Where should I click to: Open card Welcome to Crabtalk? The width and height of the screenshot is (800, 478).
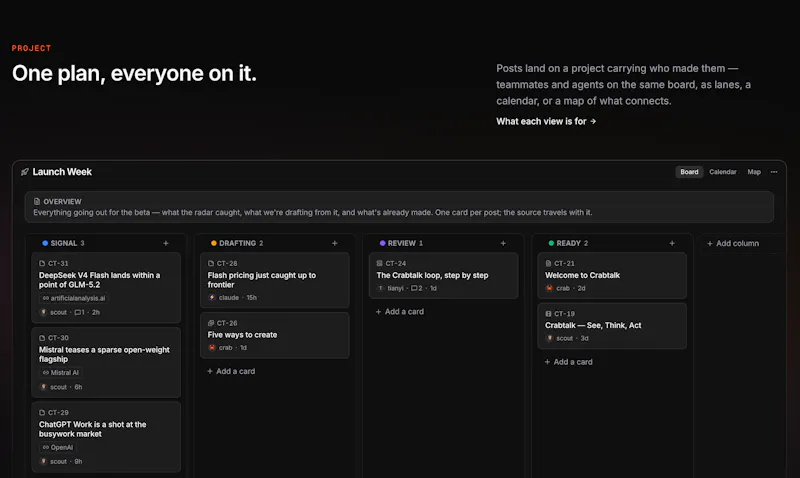[612, 275]
